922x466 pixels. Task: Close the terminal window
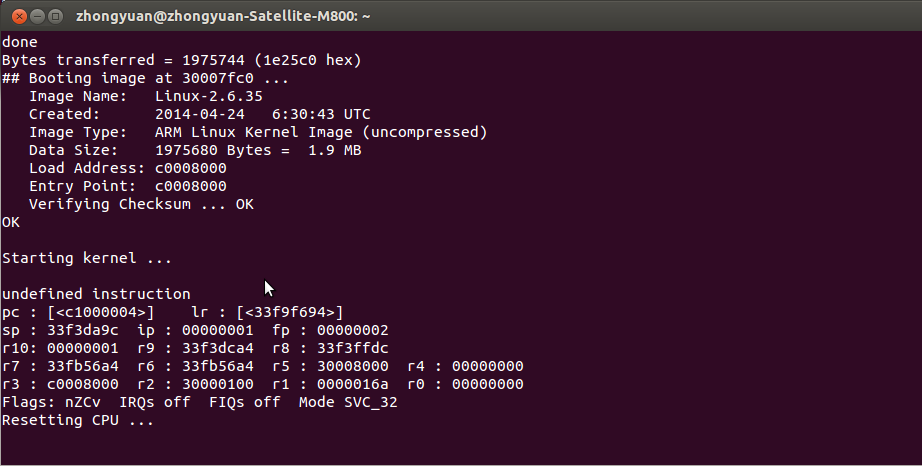click(19, 16)
